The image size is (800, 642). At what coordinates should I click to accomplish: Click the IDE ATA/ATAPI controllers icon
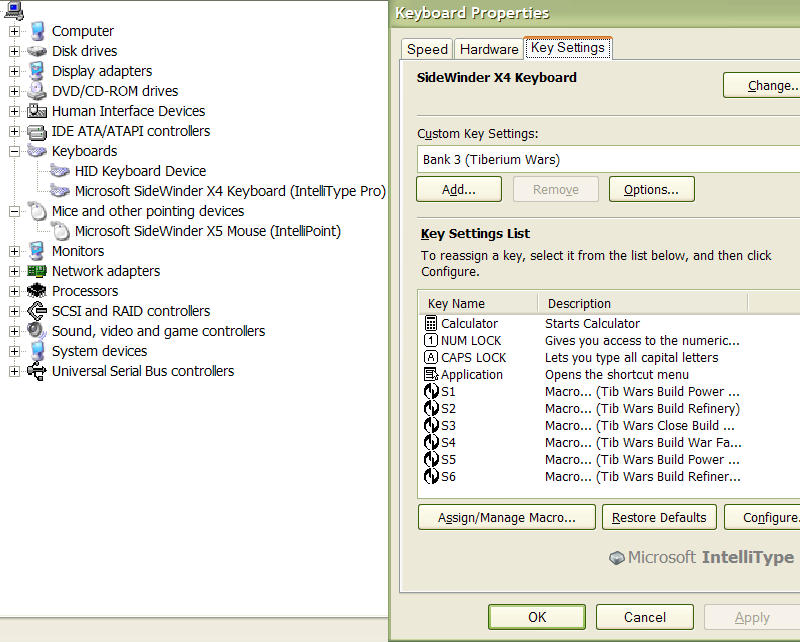pyautogui.click(x=37, y=132)
